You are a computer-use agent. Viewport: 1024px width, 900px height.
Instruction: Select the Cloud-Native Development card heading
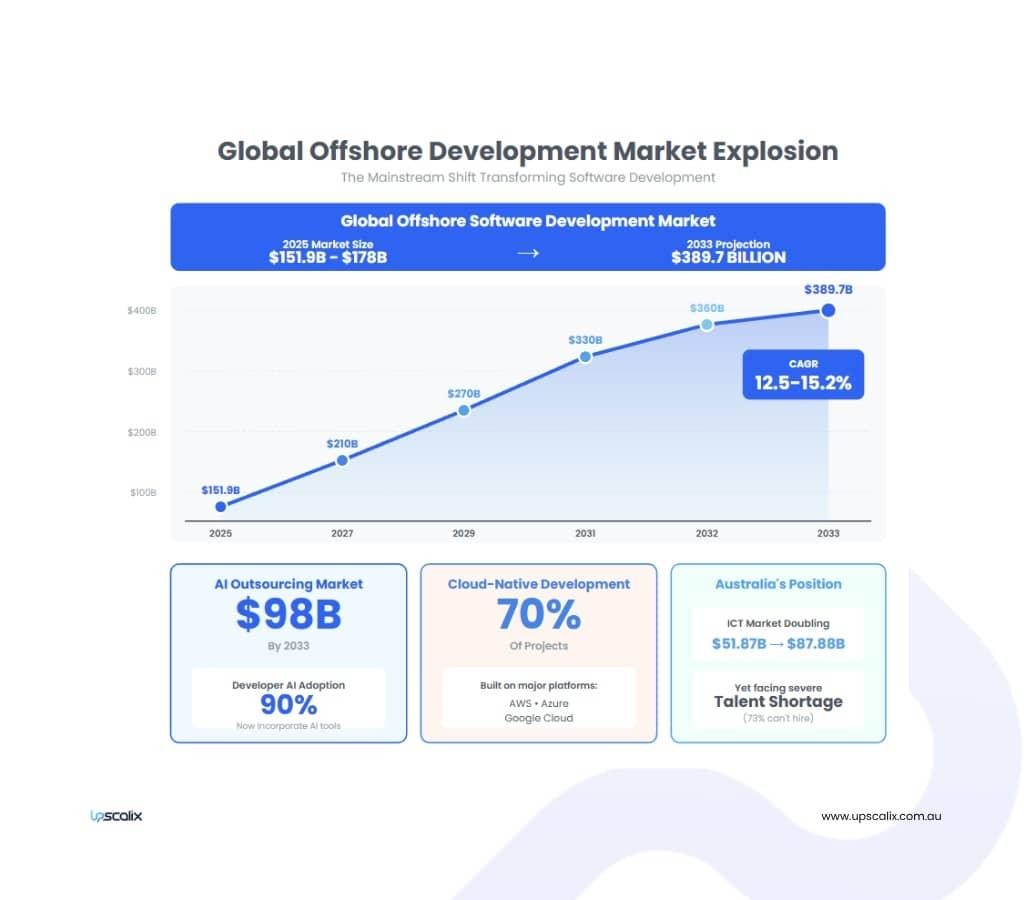tap(539, 584)
